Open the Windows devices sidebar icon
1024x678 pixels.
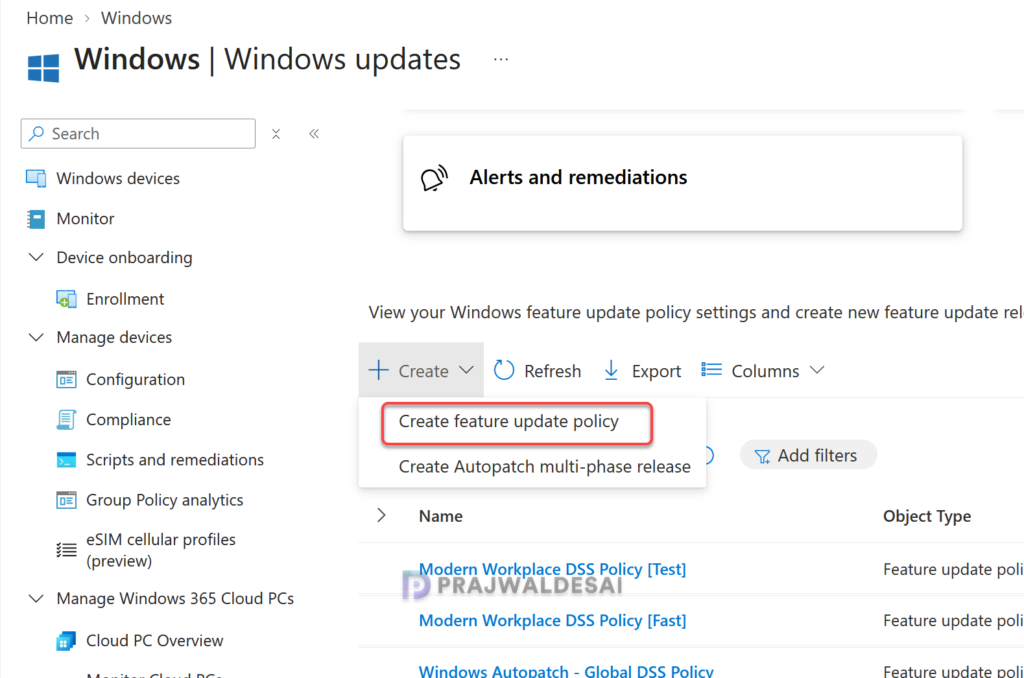tap(36, 178)
